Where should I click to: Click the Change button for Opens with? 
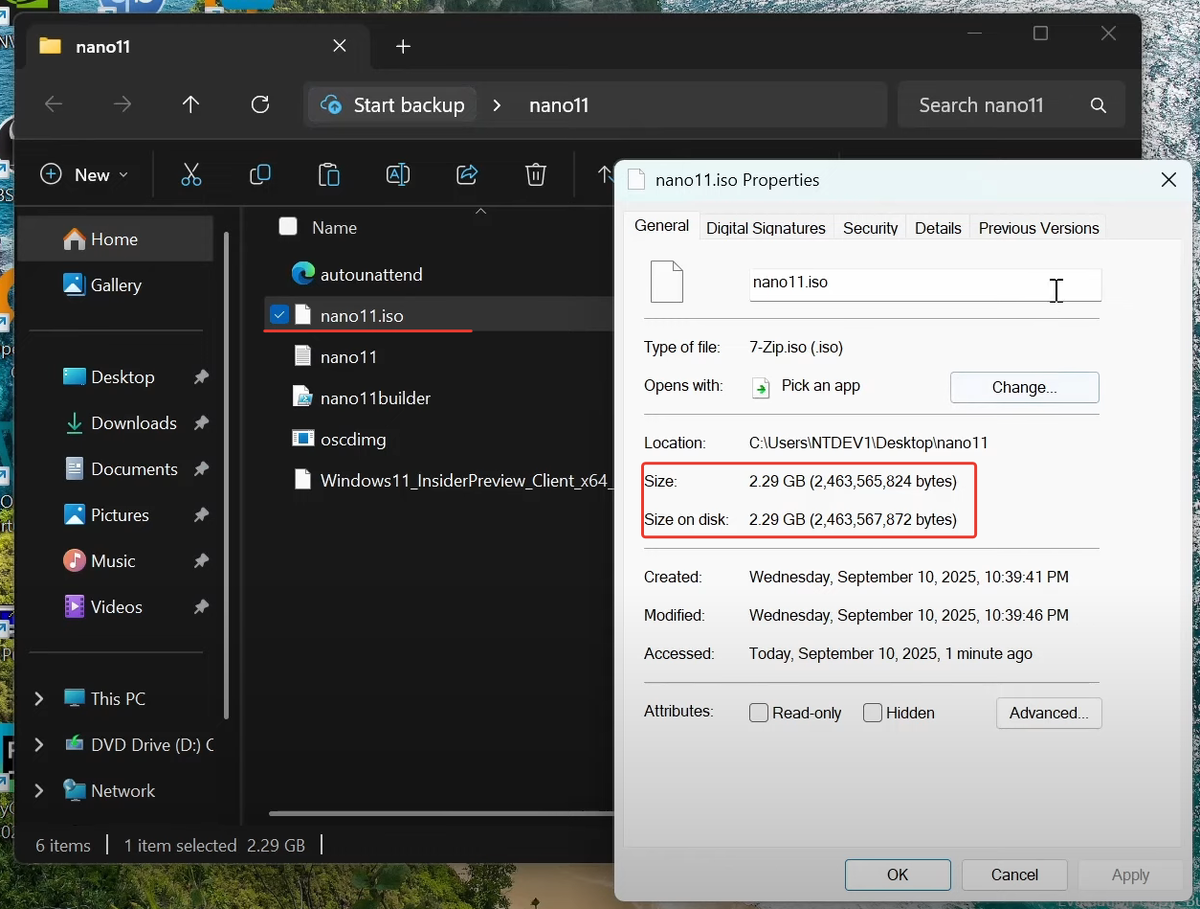click(x=1024, y=387)
